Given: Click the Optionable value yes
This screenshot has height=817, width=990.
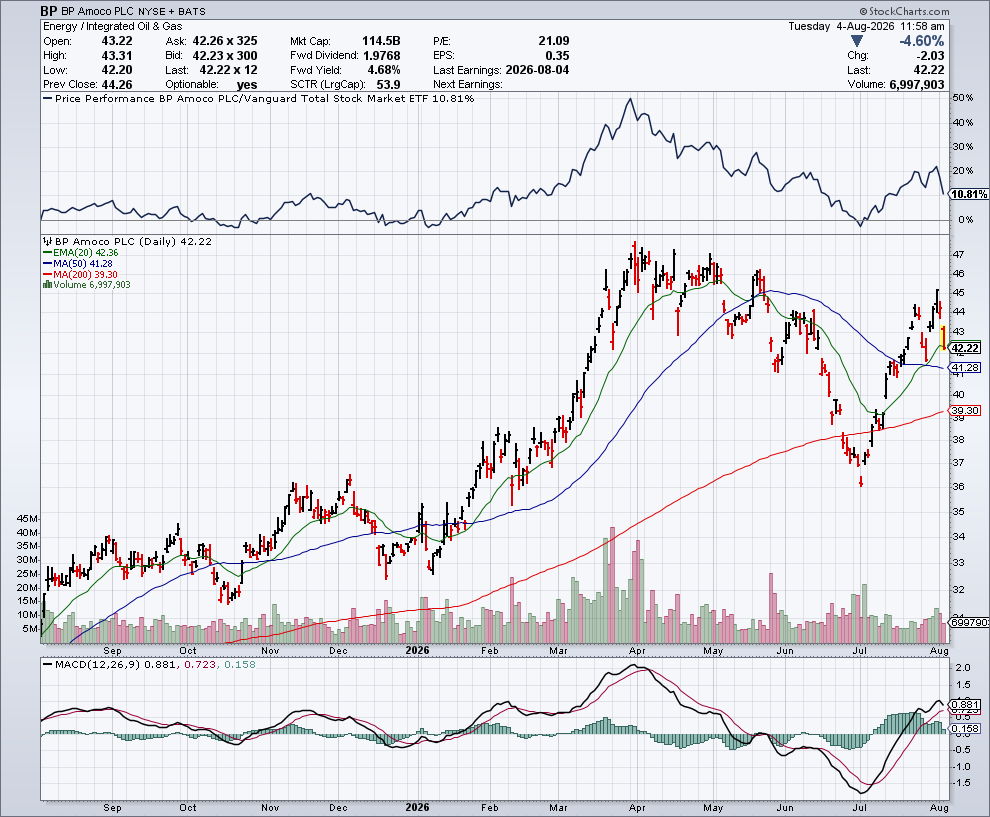Looking at the screenshot, I should 246,85.
